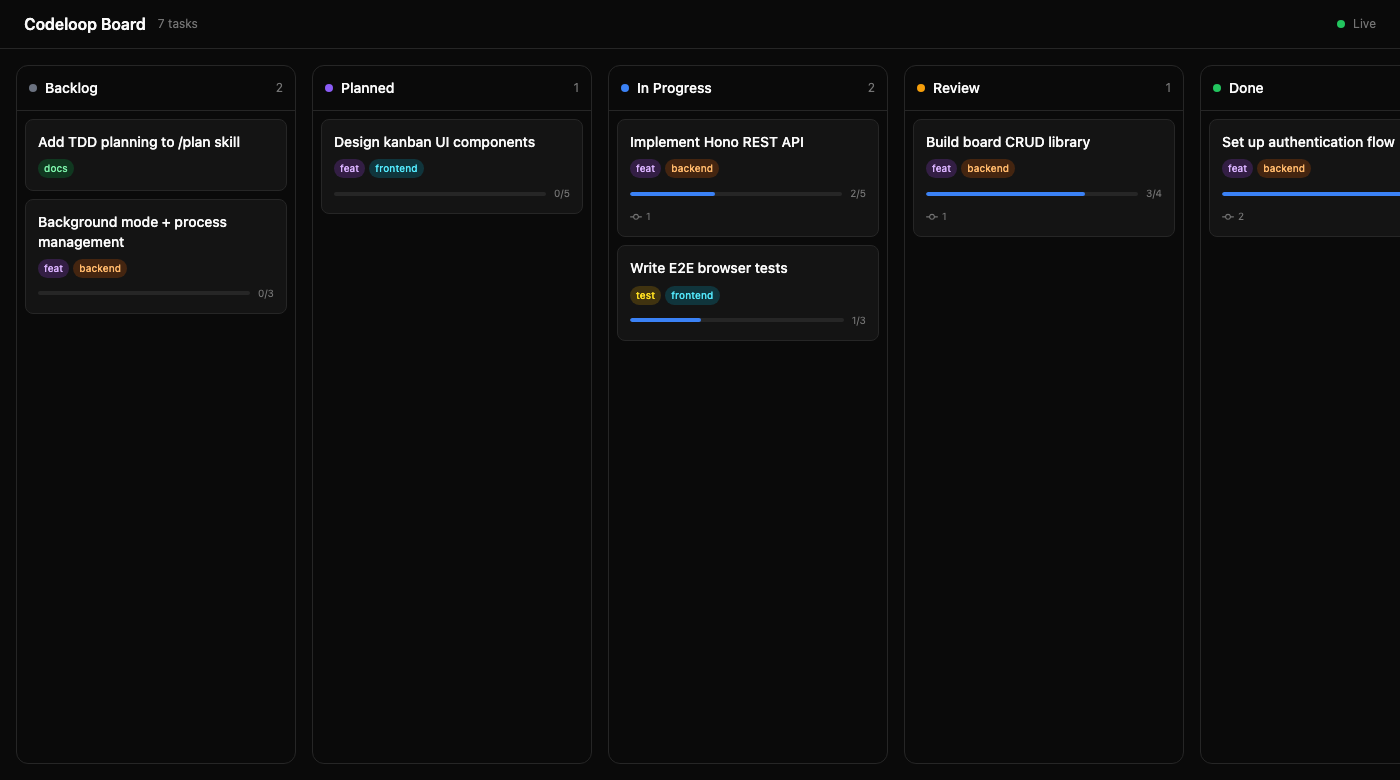Click the Codeloop Board title
Screen dimensions: 1400x780
pos(85,24)
